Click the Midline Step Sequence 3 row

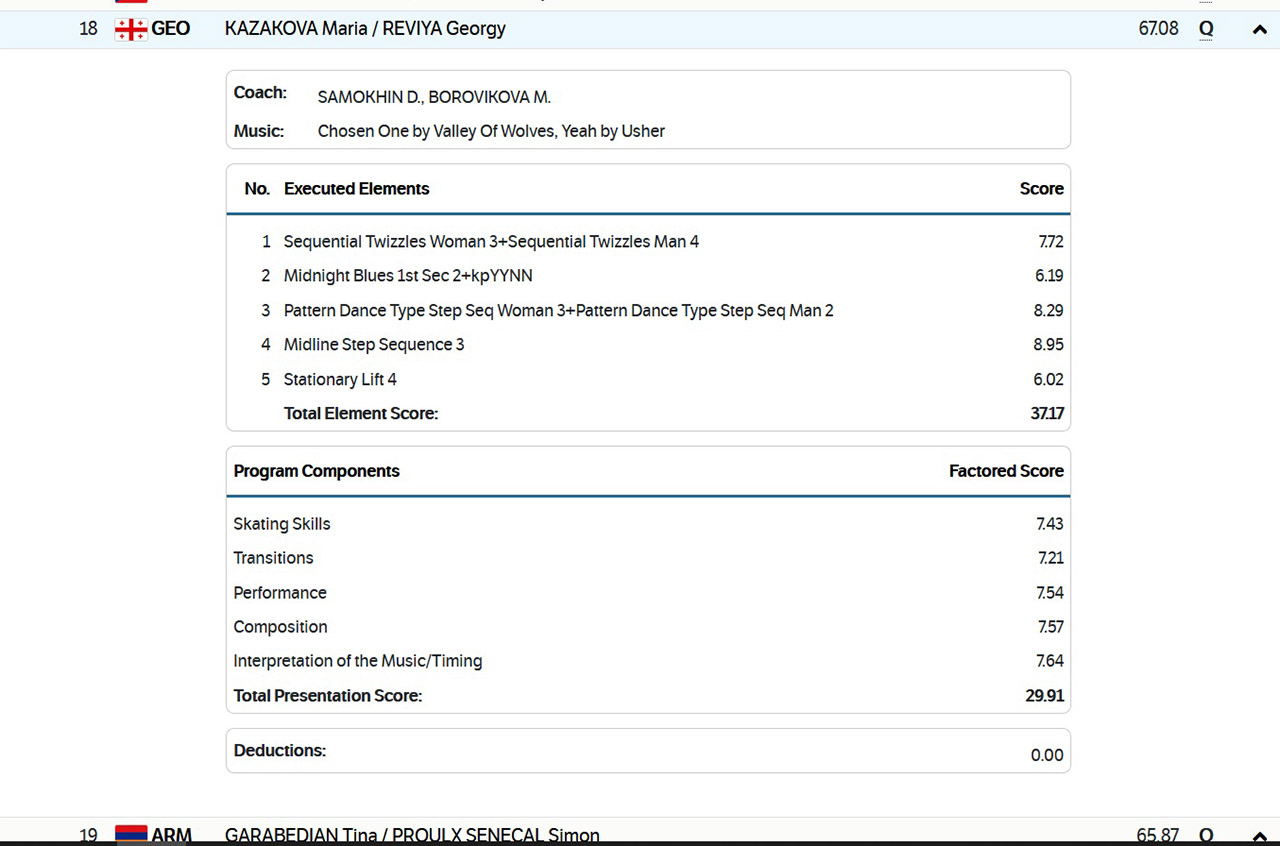click(x=374, y=345)
